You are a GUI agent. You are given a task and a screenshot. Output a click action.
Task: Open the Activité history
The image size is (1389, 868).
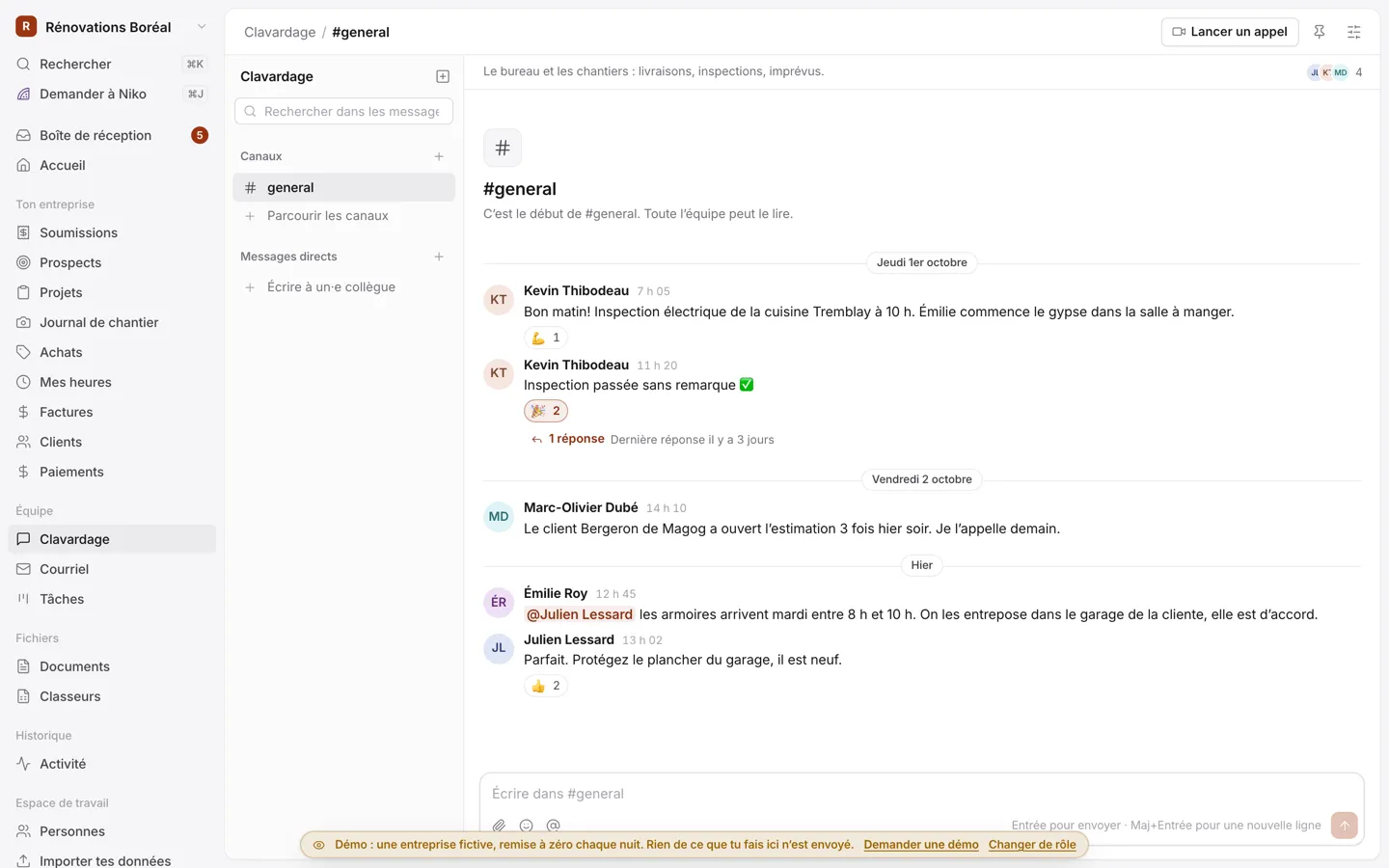point(112,764)
